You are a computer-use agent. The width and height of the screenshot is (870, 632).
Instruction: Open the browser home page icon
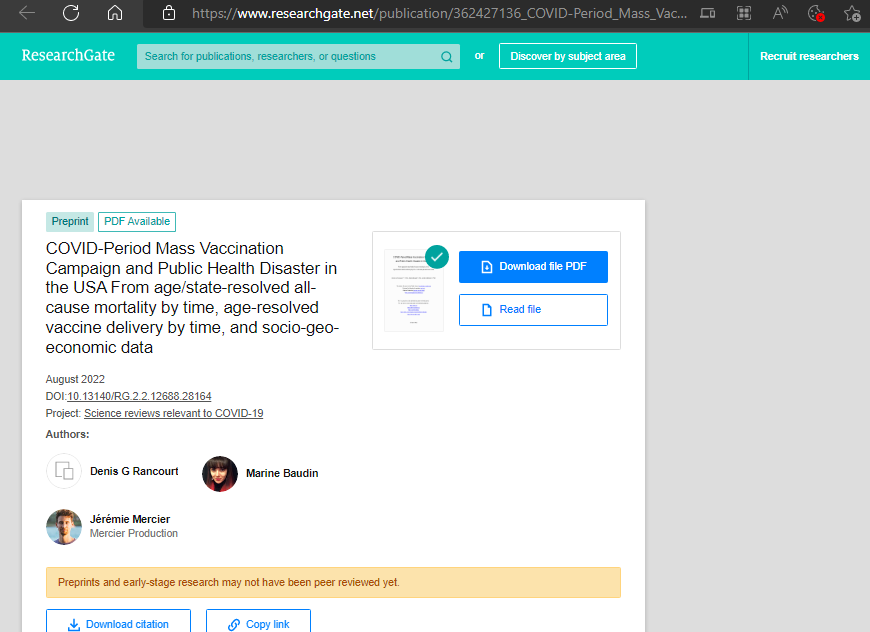[x=115, y=13]
